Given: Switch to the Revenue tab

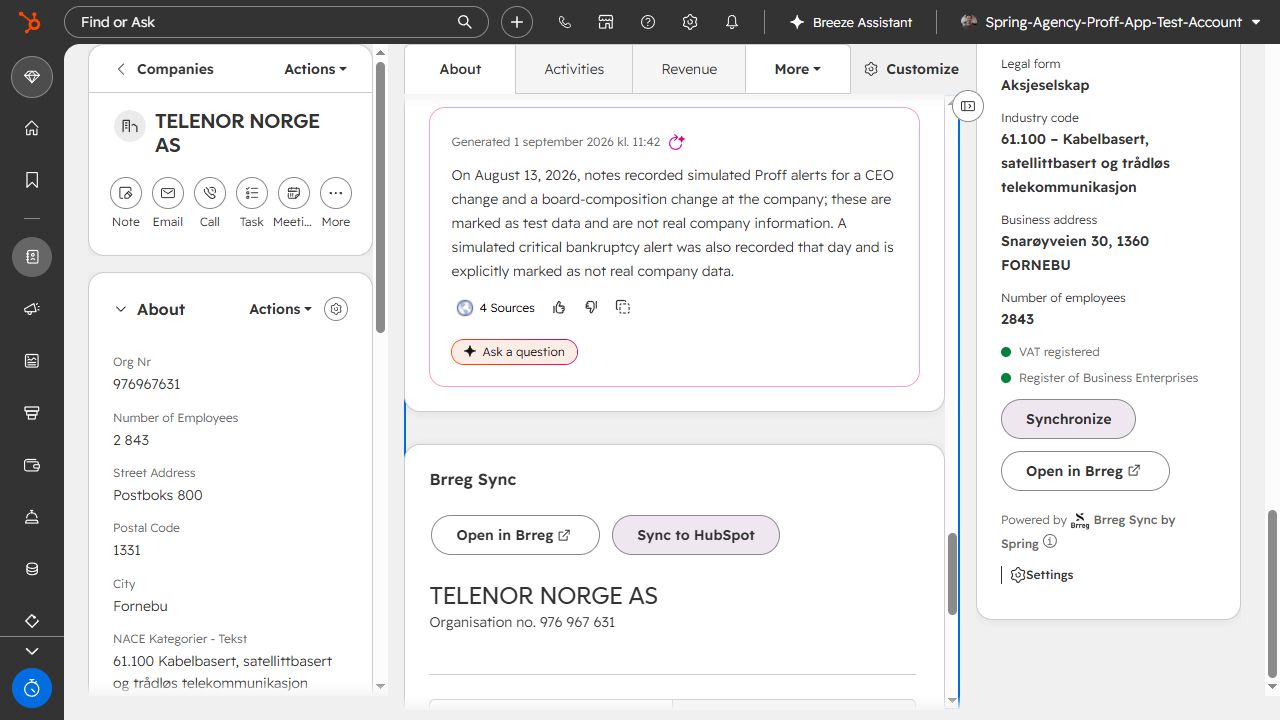Looking at the screenshot, I should [x=689, y=69].
